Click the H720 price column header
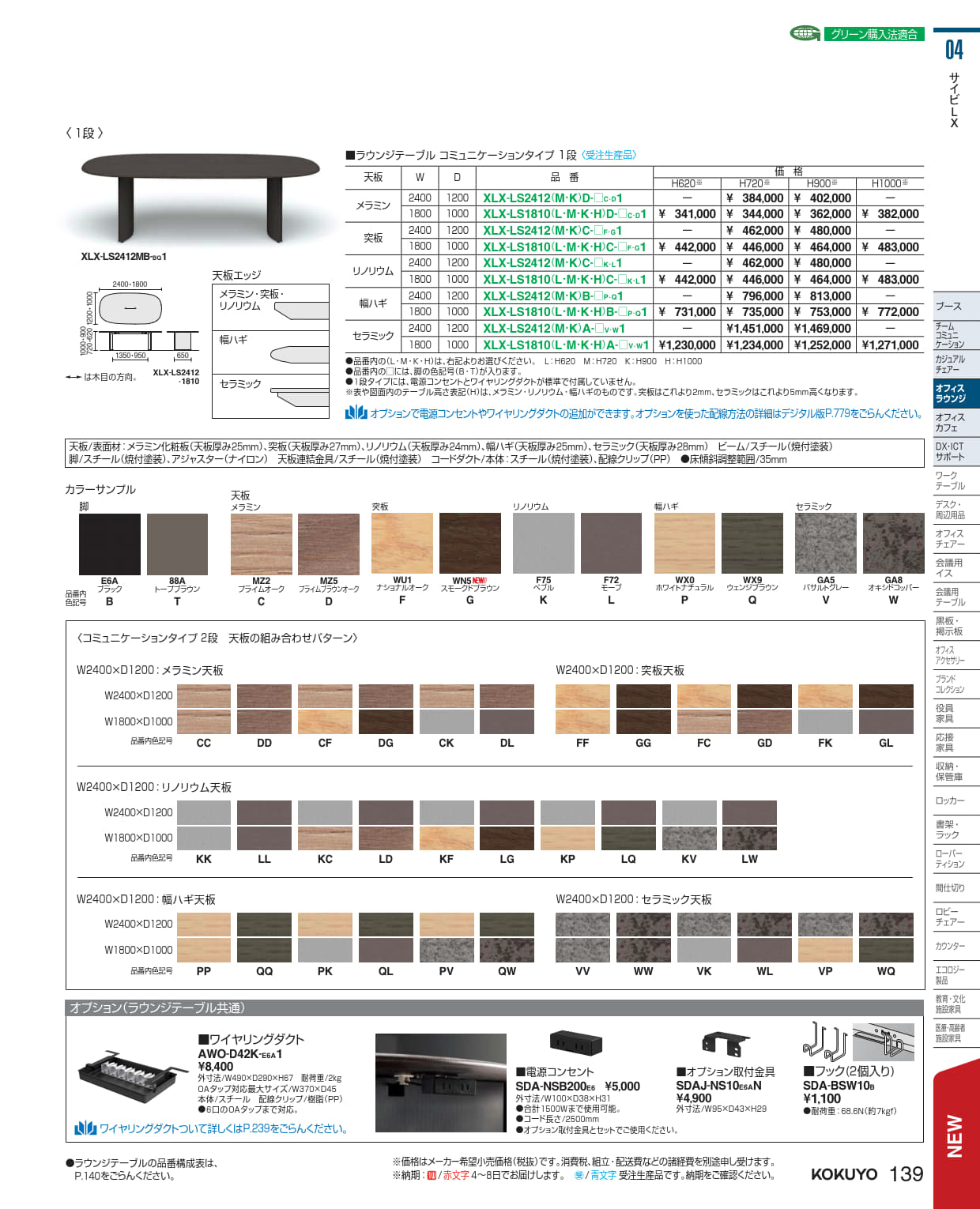 coord(755,183)
